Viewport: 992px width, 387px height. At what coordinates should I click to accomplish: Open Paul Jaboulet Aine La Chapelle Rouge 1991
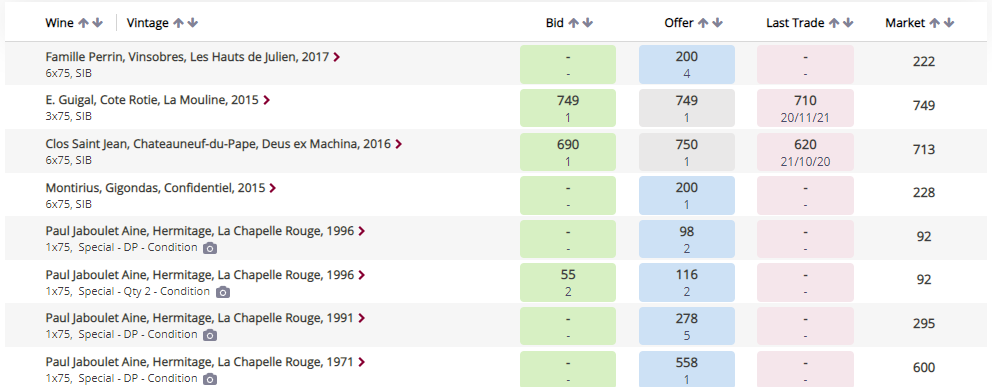coord(199,318)
